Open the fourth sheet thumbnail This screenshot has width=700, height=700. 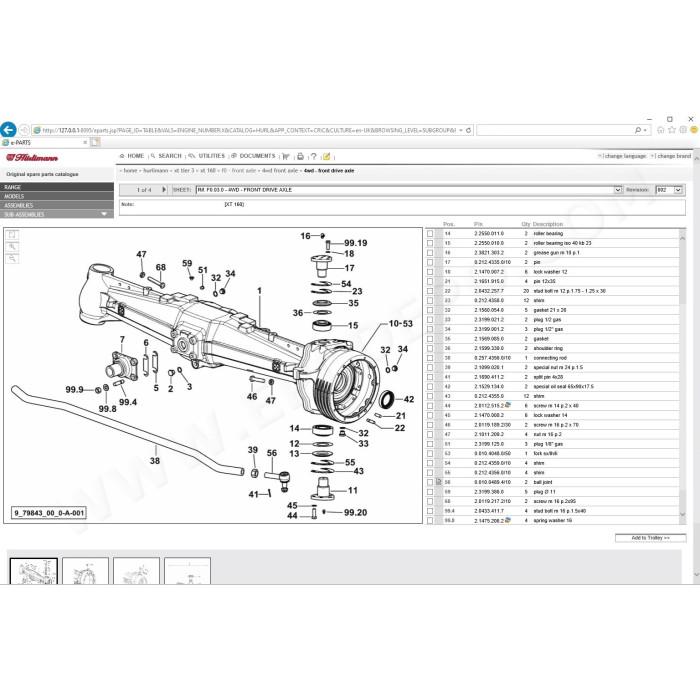187,571
